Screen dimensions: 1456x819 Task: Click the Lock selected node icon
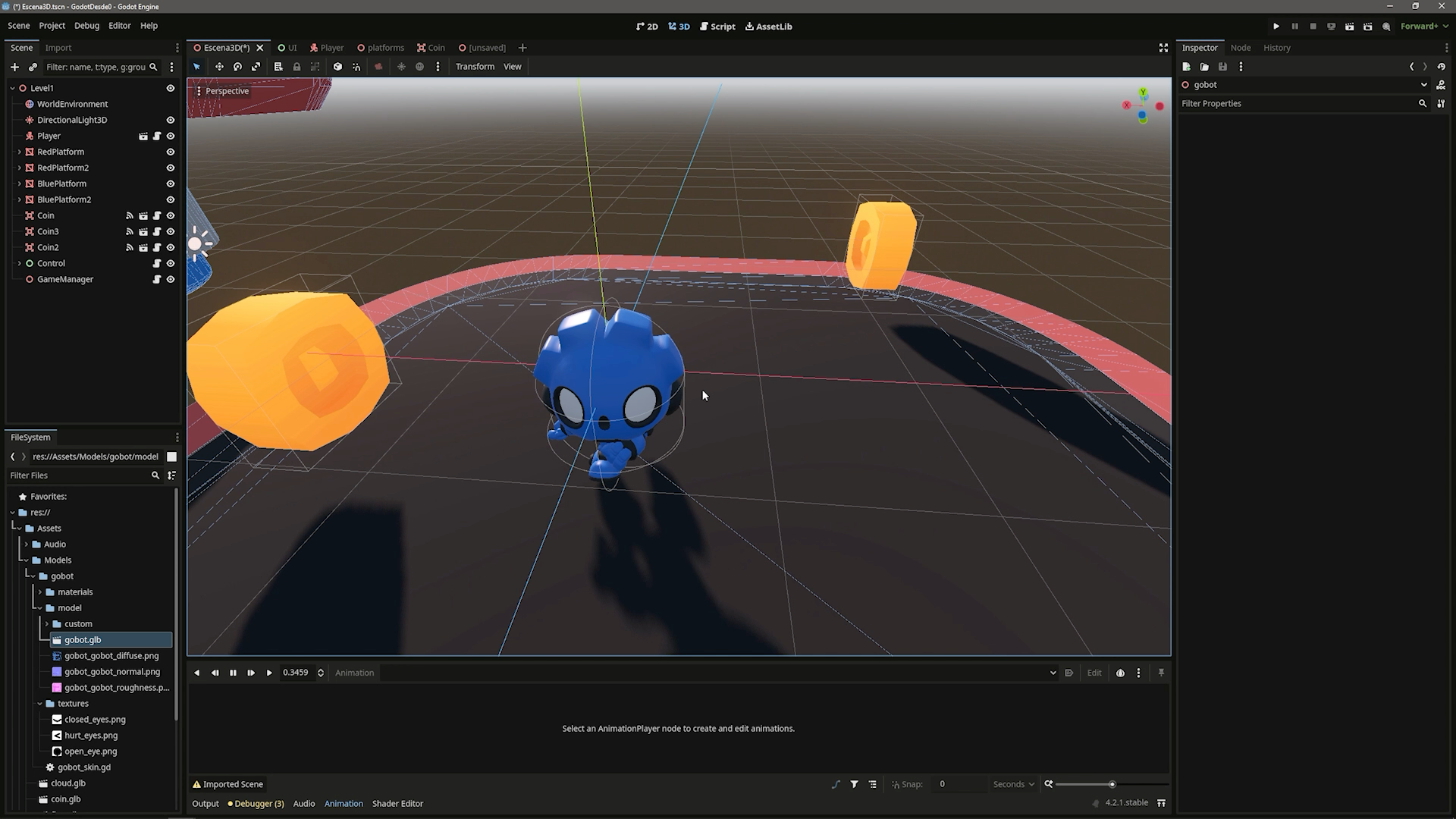[297, 67]
